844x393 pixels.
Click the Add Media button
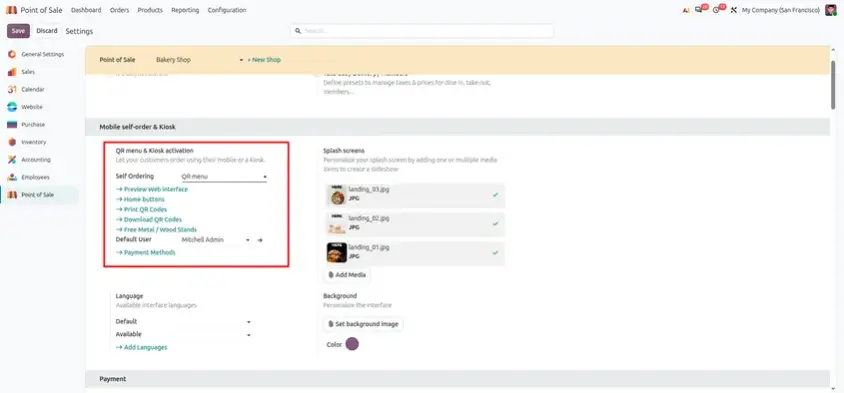[347, 275]
